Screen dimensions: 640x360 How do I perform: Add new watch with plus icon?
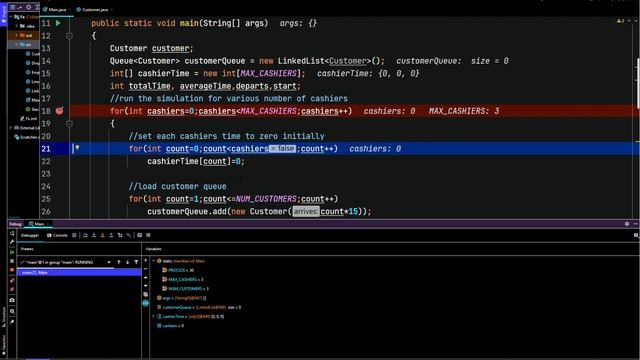(146, 260)
